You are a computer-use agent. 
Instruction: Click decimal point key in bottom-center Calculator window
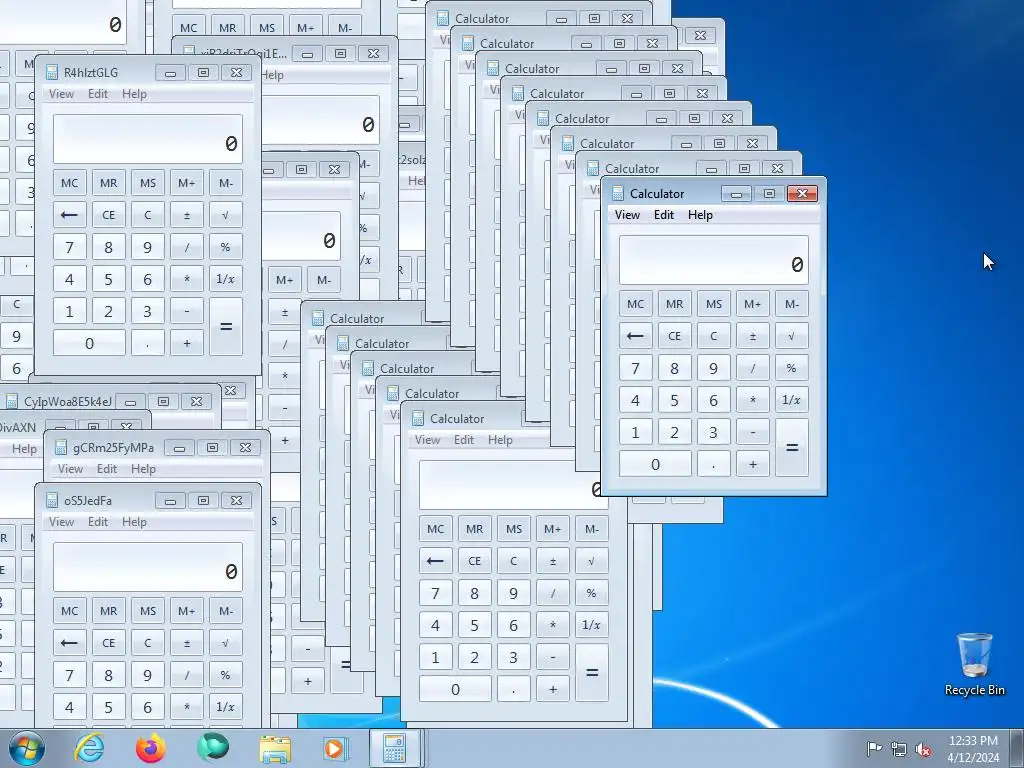tap(513, 689)
